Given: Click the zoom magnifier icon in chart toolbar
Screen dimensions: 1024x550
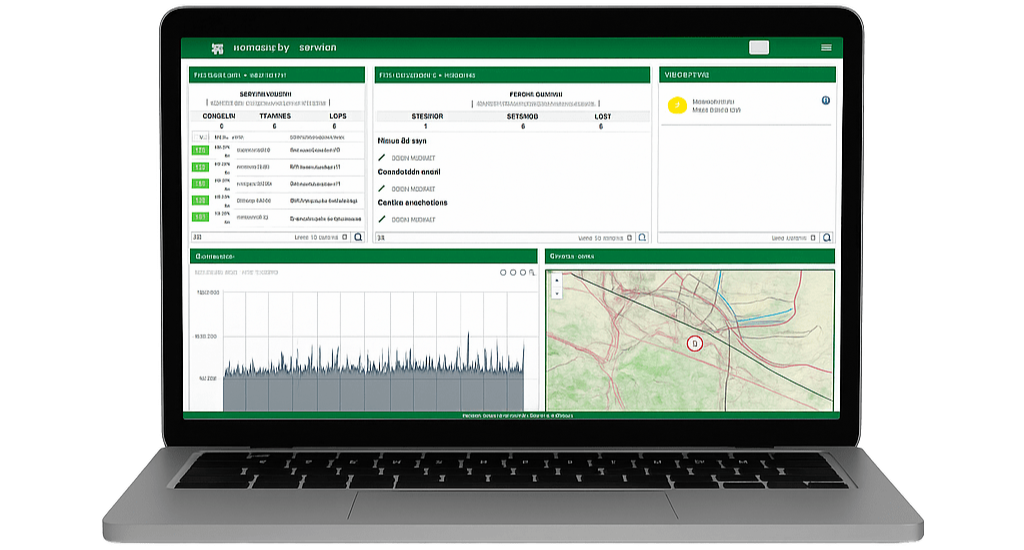Looking at the screenshot, I should (x=532, y=272).
